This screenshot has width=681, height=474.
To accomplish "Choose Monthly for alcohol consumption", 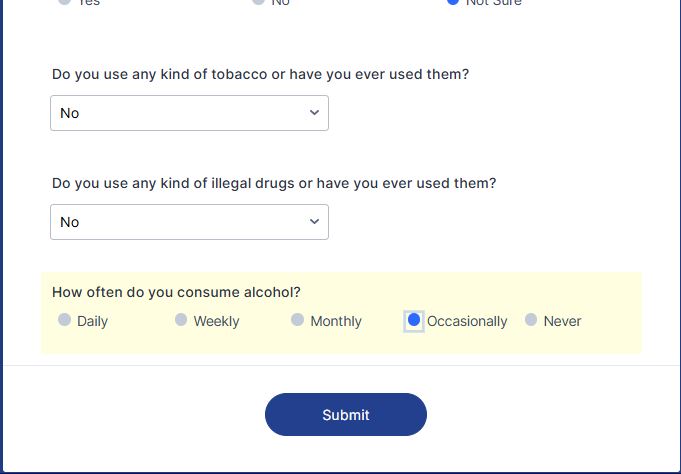I will (x=297, y=320).
